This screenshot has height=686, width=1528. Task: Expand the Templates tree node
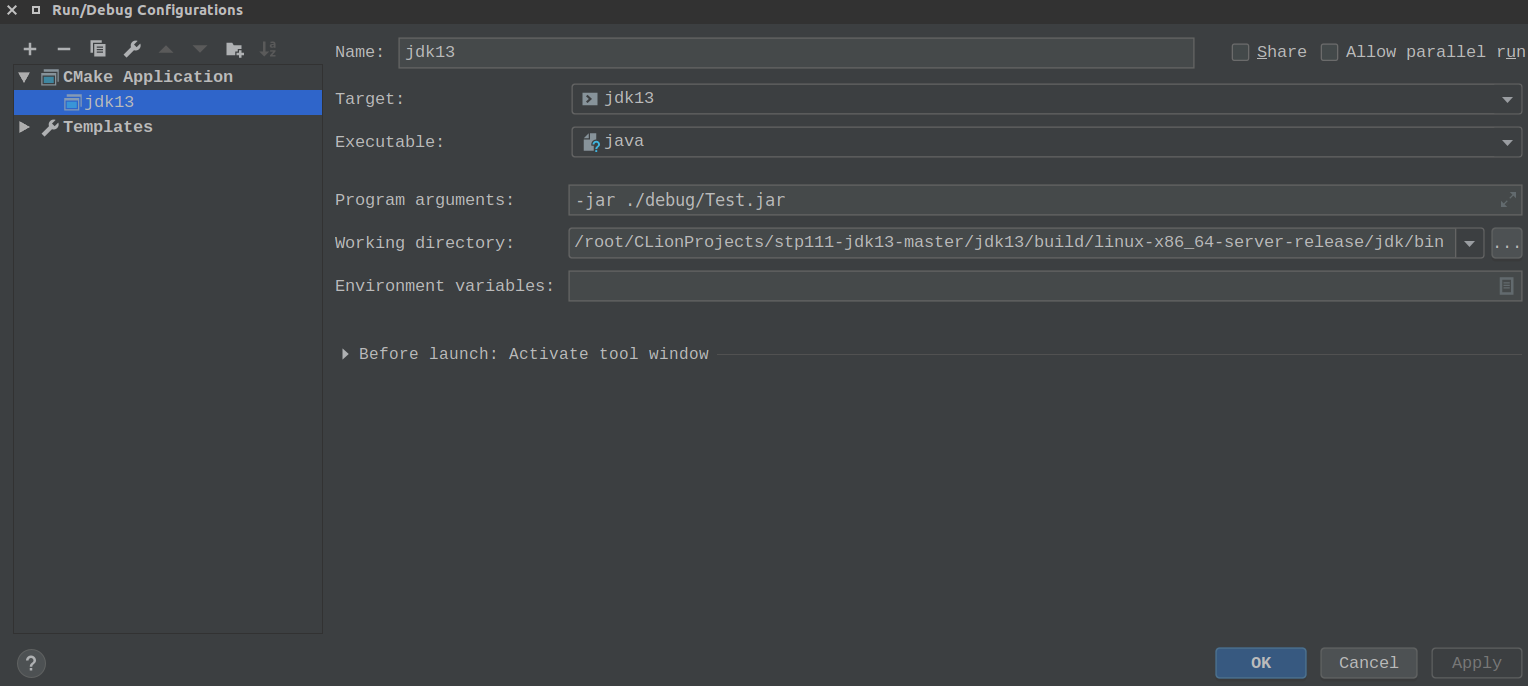coord(25,127)
